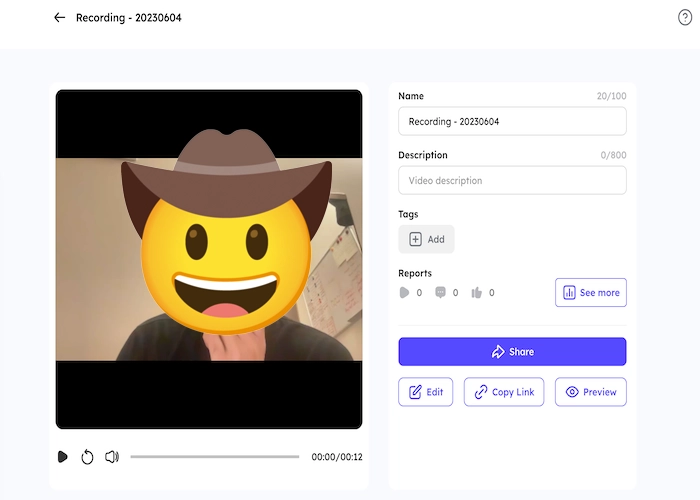Click the back arrow icon
The image size is (700, 500).
60,18
